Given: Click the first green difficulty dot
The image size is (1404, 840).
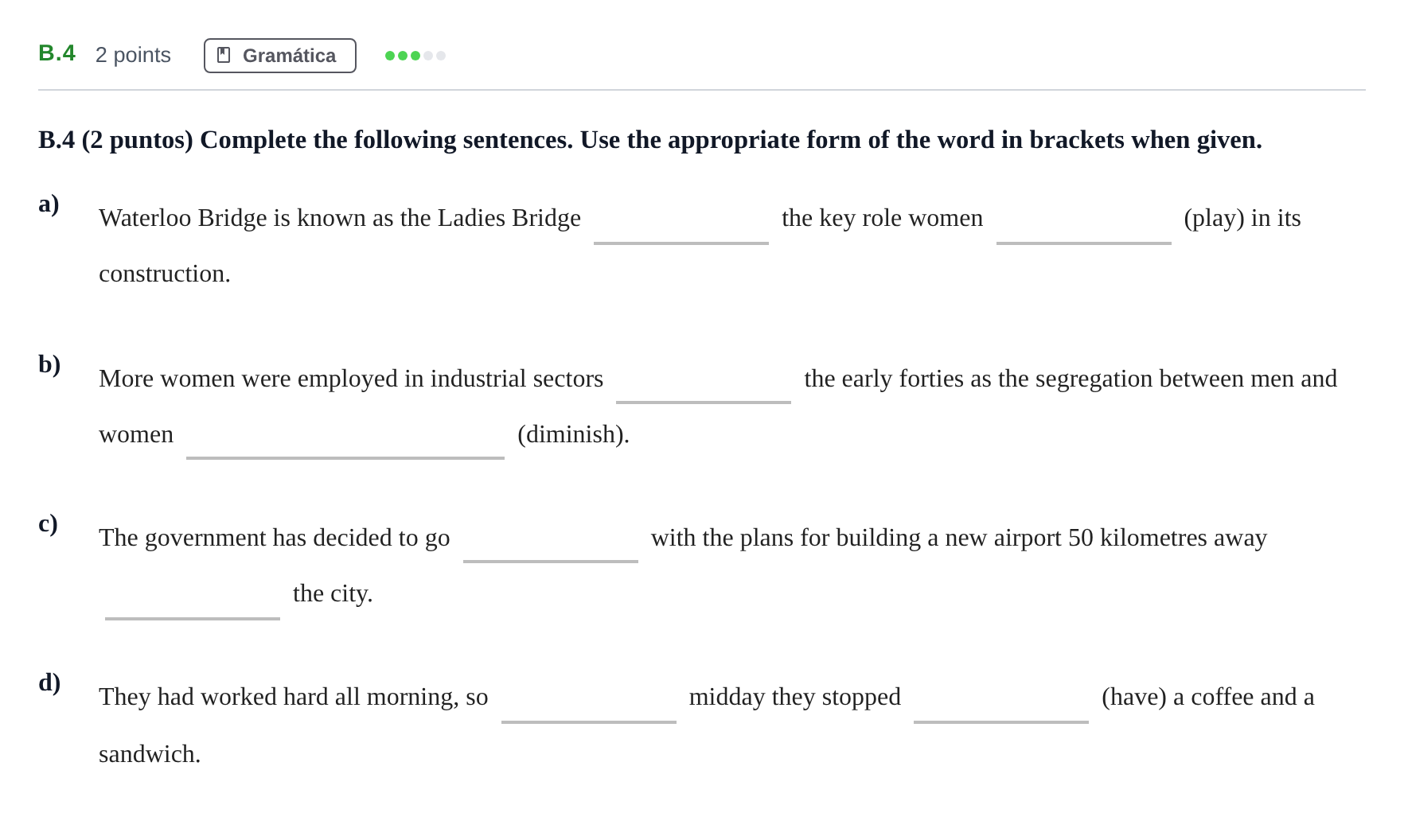Looking at the screenshot, I should tap(390, 56).
